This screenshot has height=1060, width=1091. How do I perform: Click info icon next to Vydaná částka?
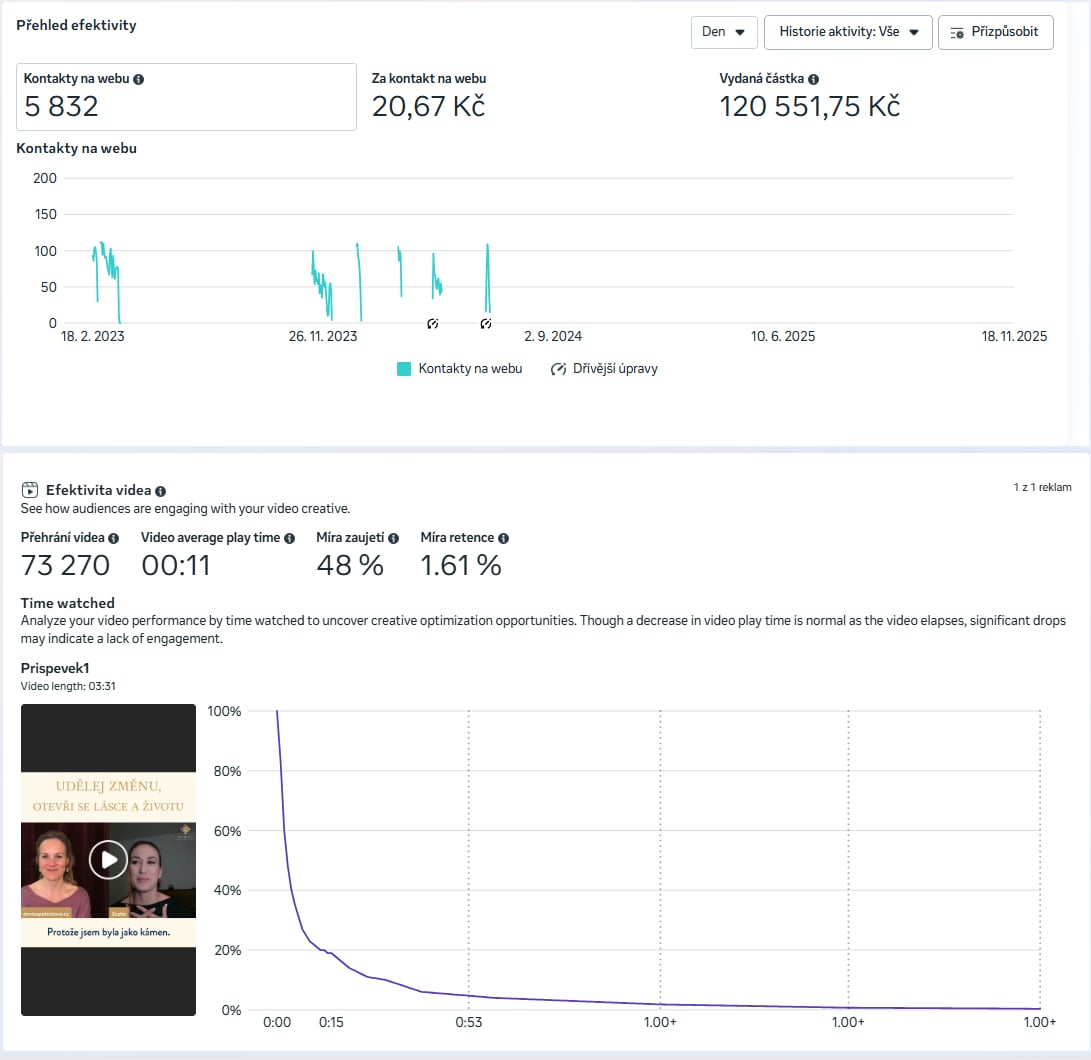(x=814, y=79)
